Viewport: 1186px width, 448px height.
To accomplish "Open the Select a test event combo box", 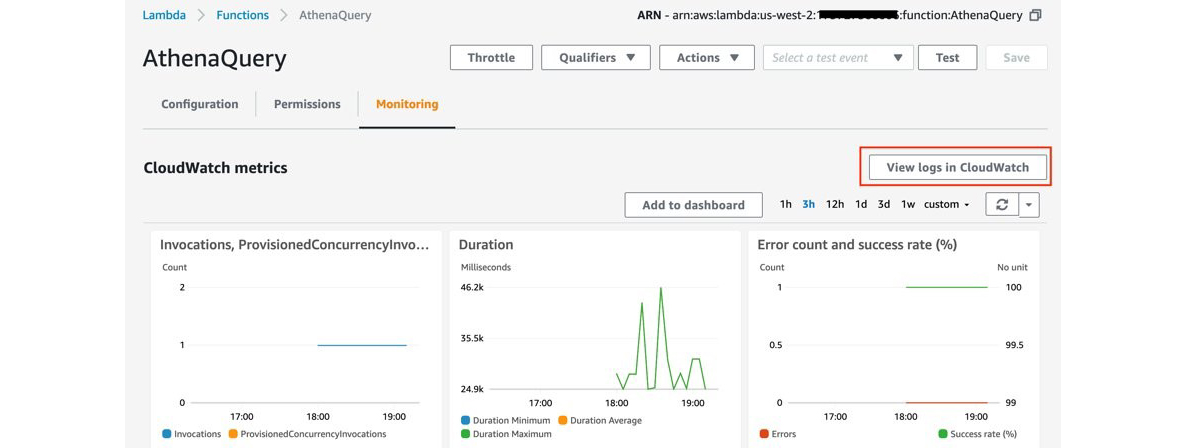I will pyautogui.click(x=839, y=58).
